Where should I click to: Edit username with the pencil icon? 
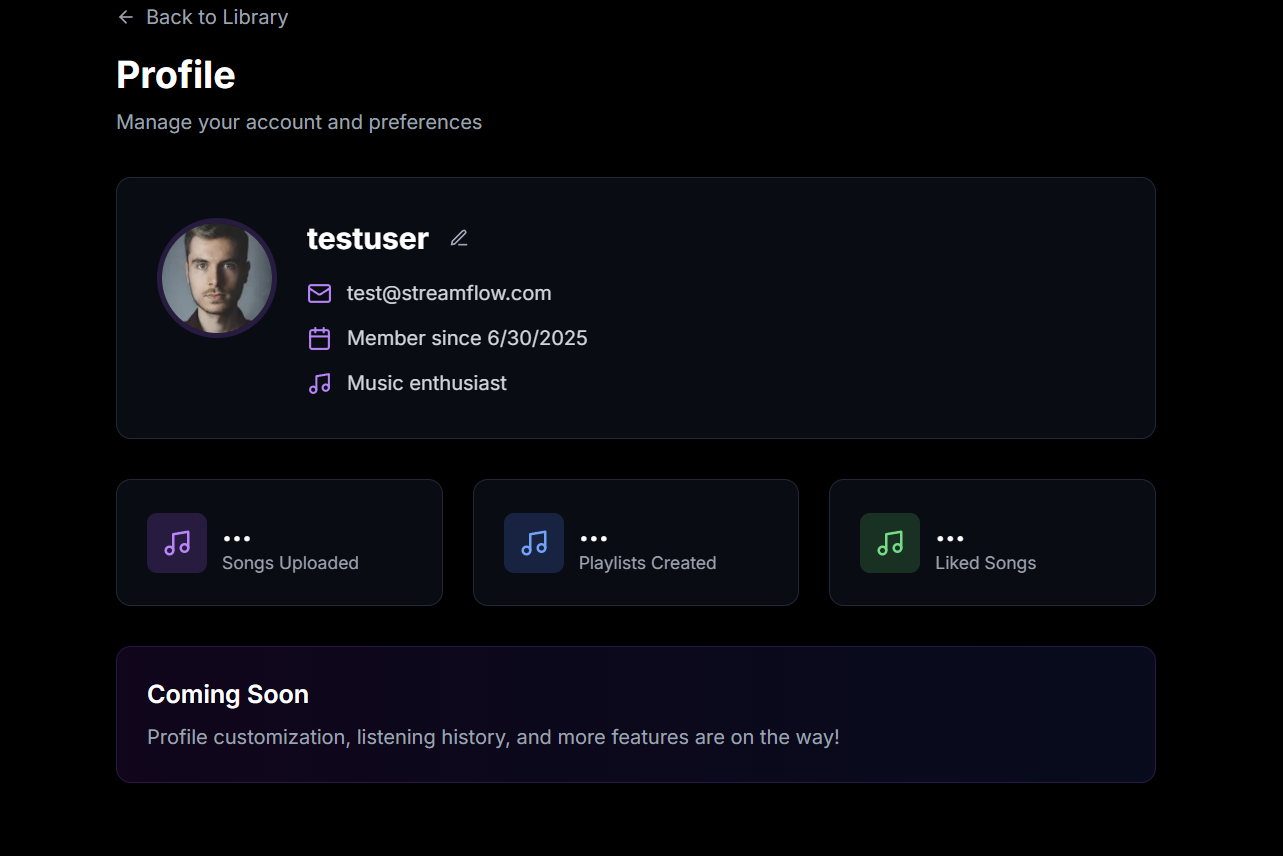459,238
